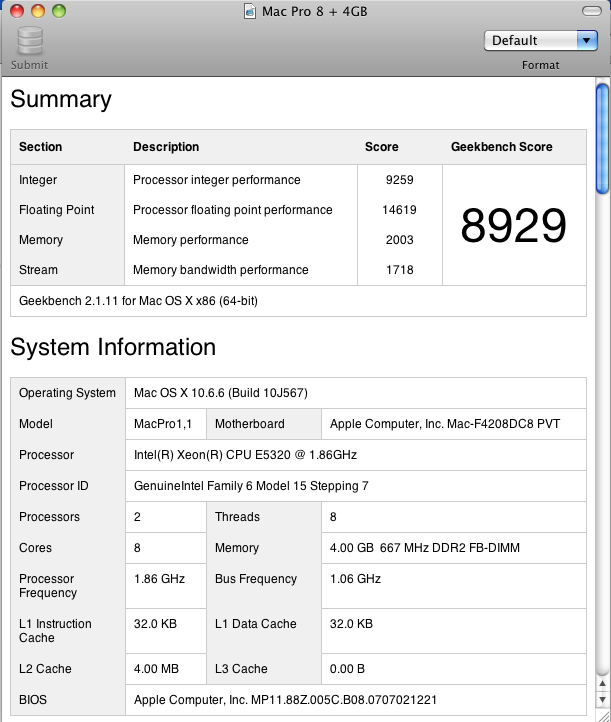Click the 4.00 MB L2 cache value

point(156,669)
